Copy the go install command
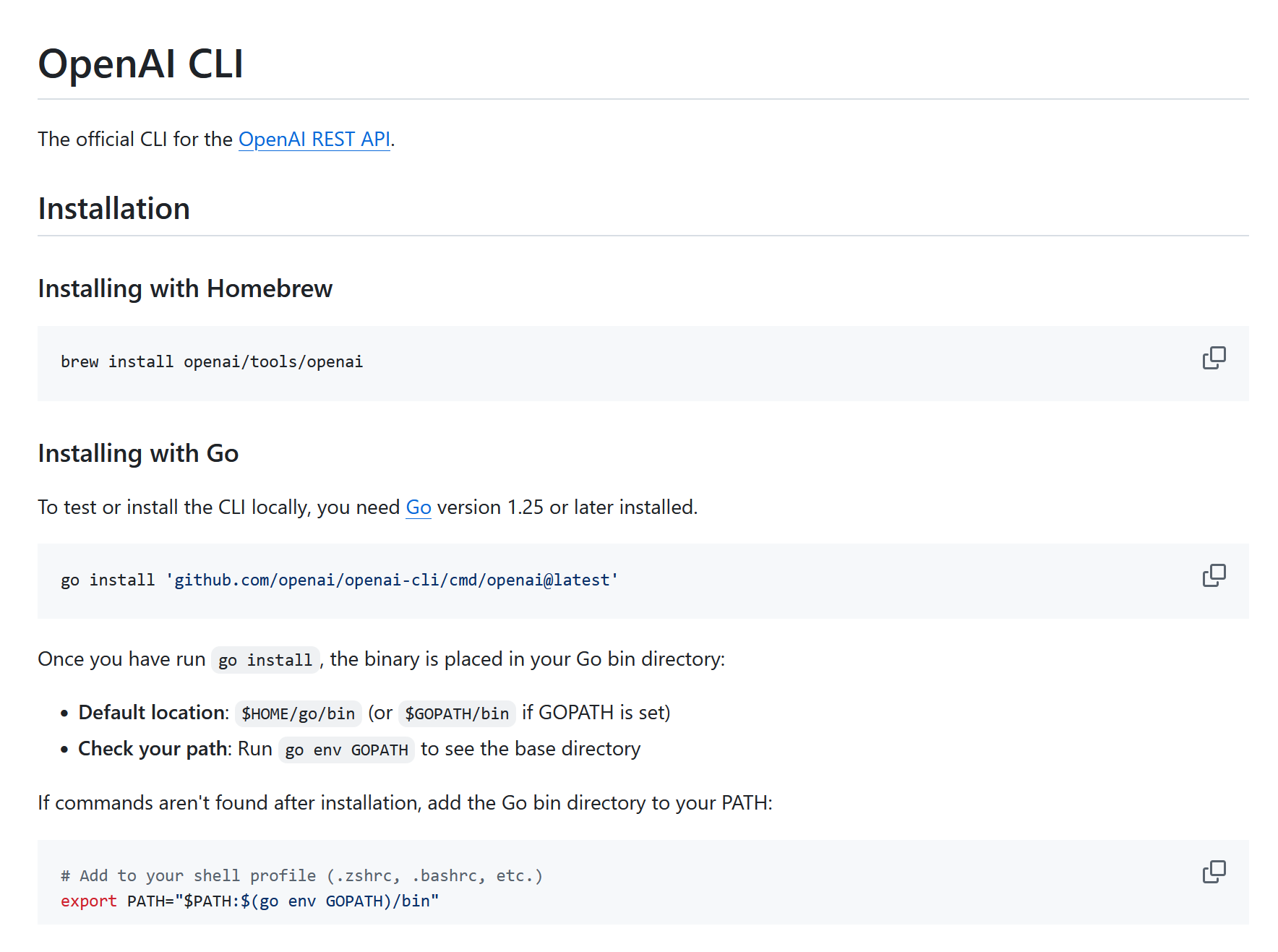Image resolution: width=1278 pixels, height=952 pixels. pos(1214,575)
